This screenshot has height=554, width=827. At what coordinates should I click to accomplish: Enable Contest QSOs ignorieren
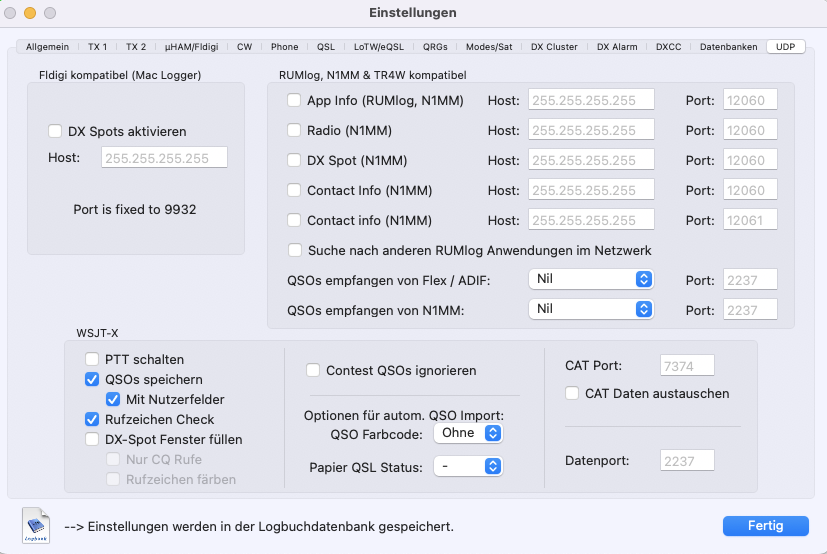[x=314, y=370]
